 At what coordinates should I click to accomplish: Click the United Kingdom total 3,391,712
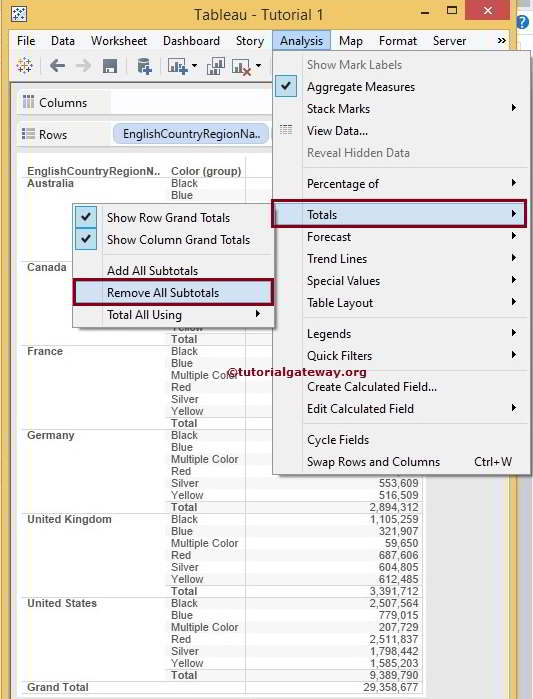pos(394,591)
